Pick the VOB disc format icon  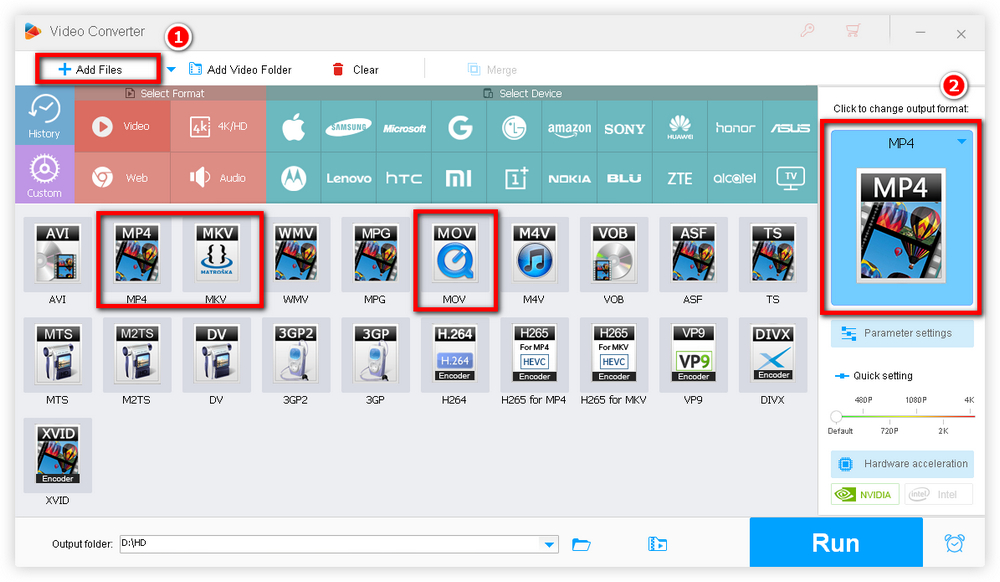(x=613, y=260)
